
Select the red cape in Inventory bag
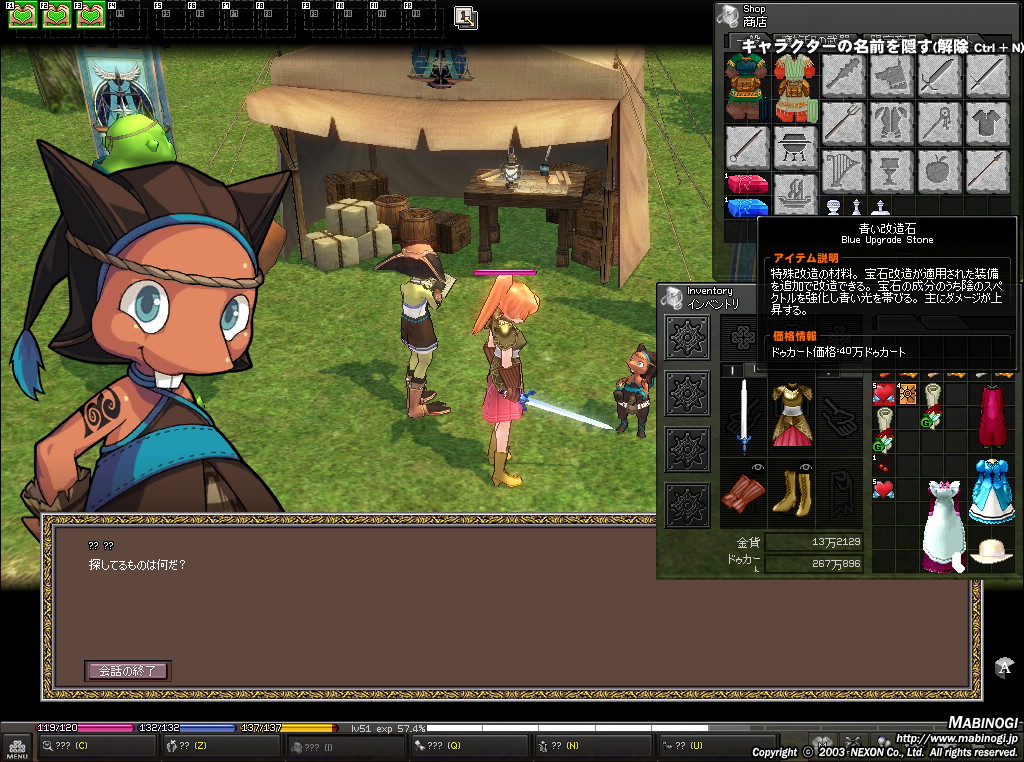click(992, 416)
